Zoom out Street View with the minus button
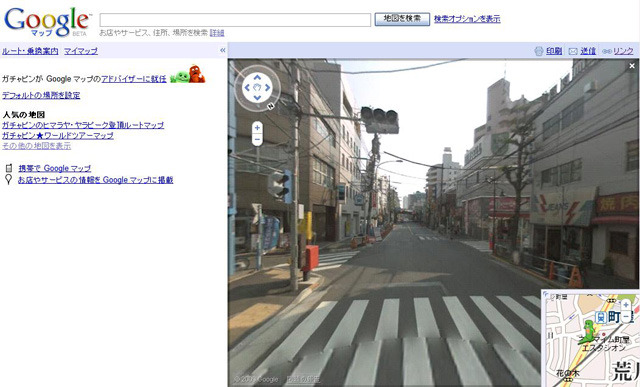The height and width of the screenshot is (387, 640). click(257, 140)
